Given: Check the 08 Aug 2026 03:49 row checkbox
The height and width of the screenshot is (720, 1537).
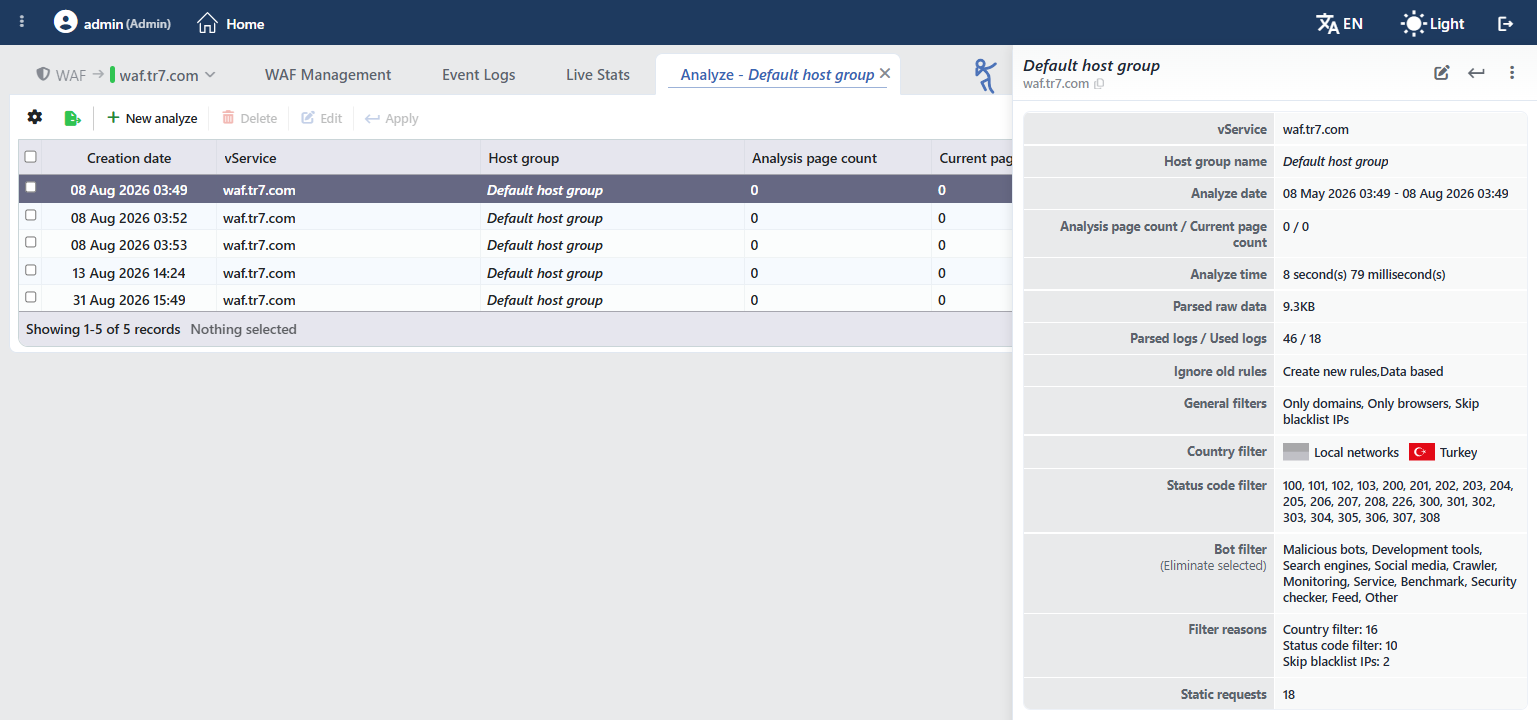Looking at the screenshot, I should [x=30, y=187].
